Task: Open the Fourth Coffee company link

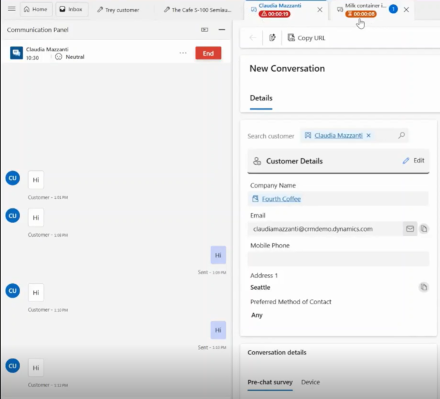Action: click(281, 199)
